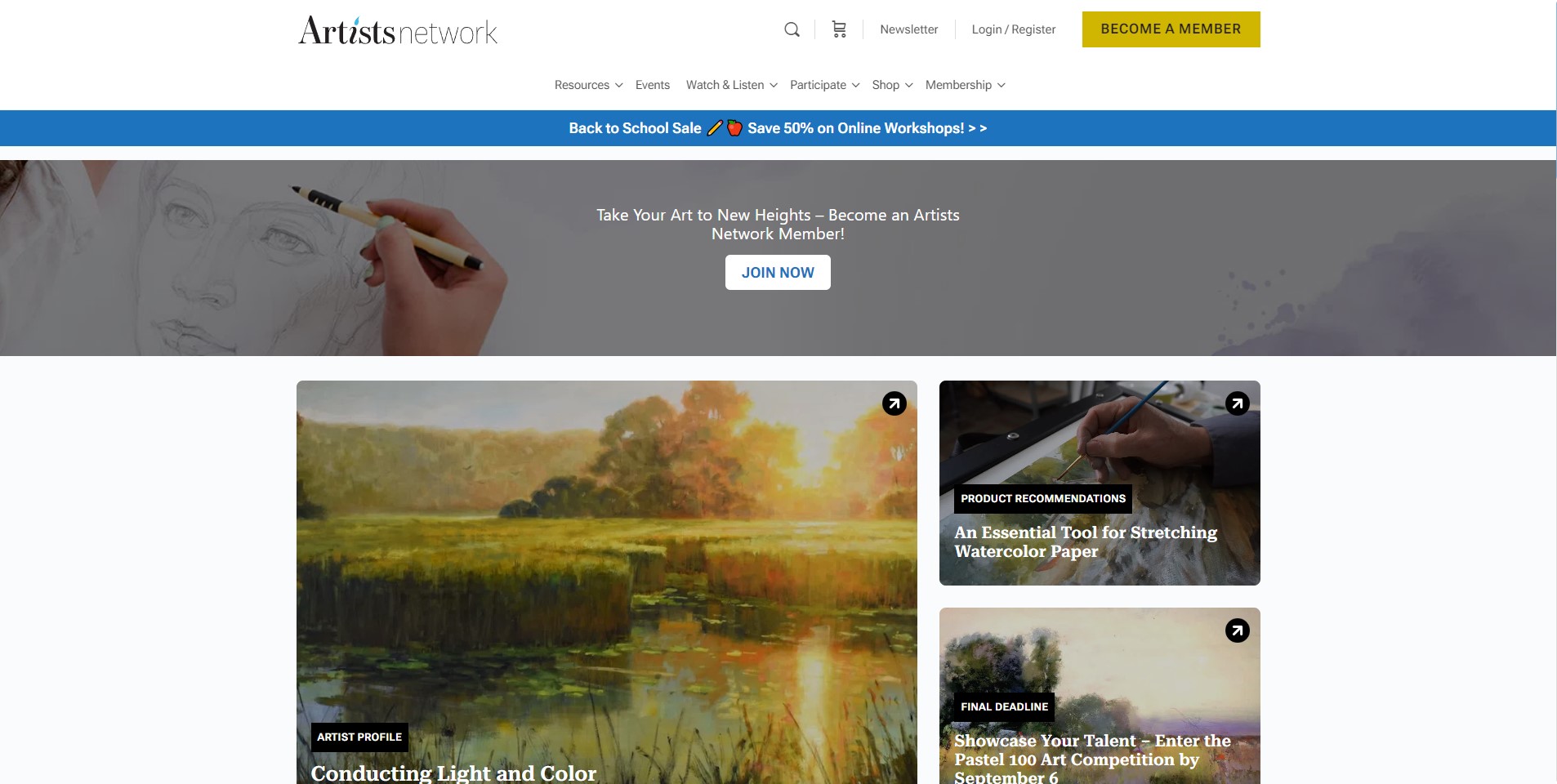Expand the Watch & Listen menu
Image resolution: width=1557 pixels, height=784 pixels.
click(731, 85)
